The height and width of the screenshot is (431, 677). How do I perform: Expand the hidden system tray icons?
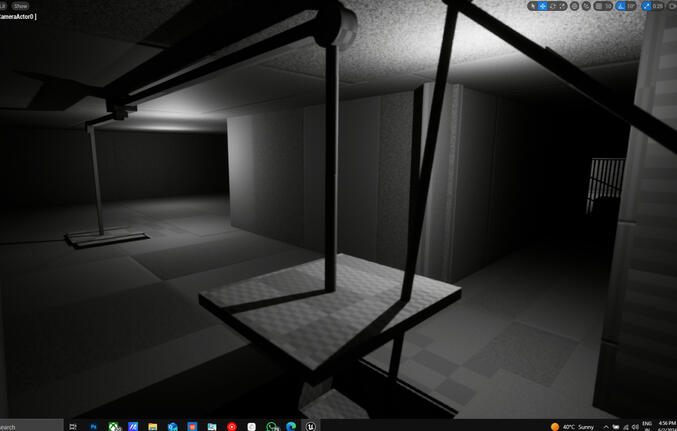click(x=606, y=425)
